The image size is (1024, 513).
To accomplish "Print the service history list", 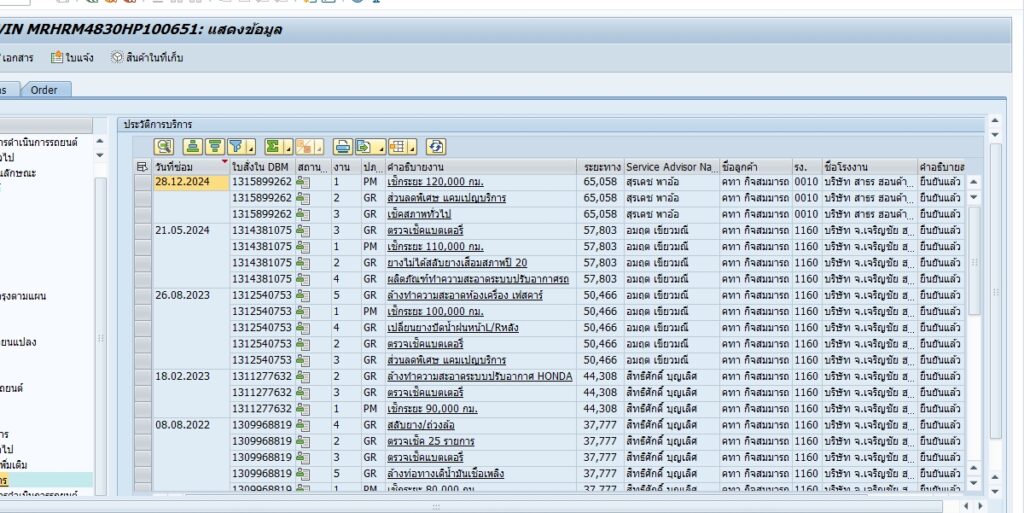I will click(342, 147).
